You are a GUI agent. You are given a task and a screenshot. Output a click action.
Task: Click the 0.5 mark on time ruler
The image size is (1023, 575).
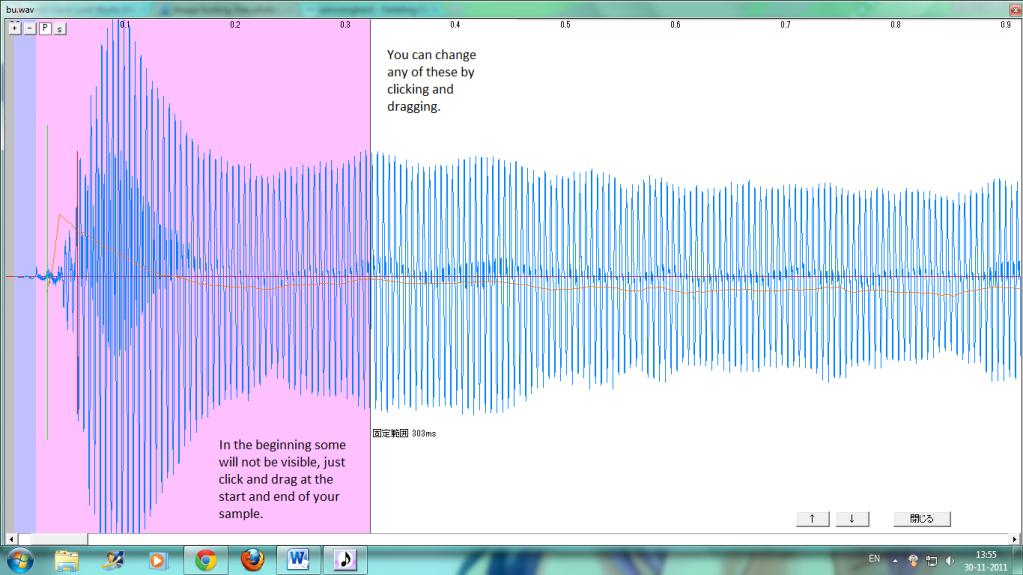point(565,24)
